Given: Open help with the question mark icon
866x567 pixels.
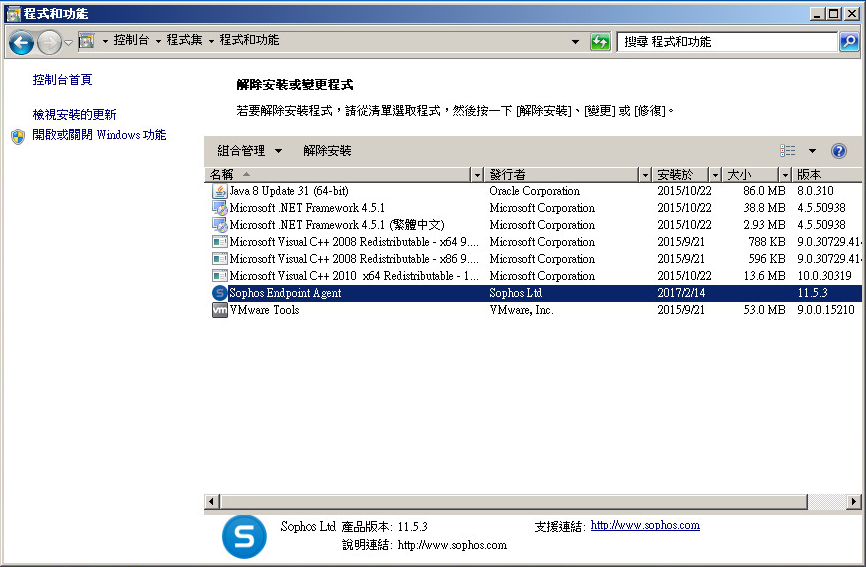Looking at the screenshot, I should [838, 151].
